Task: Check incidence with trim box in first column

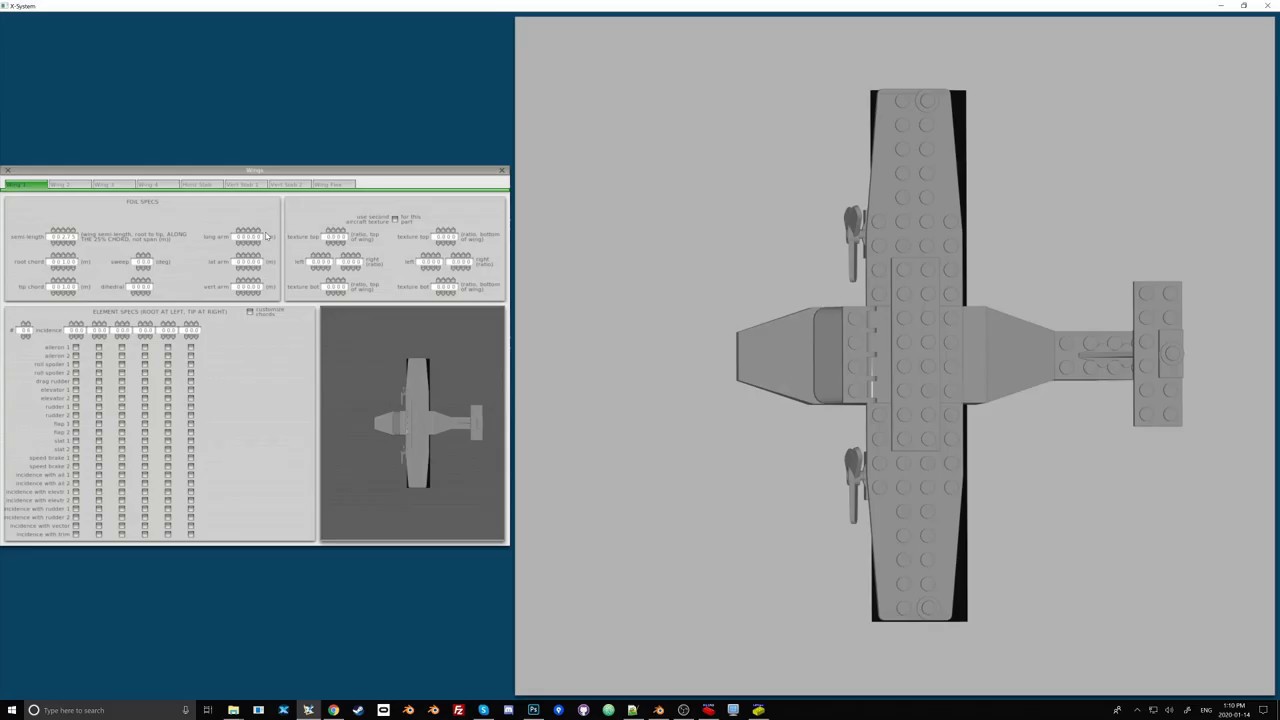Action: click(x=75, y=534)
